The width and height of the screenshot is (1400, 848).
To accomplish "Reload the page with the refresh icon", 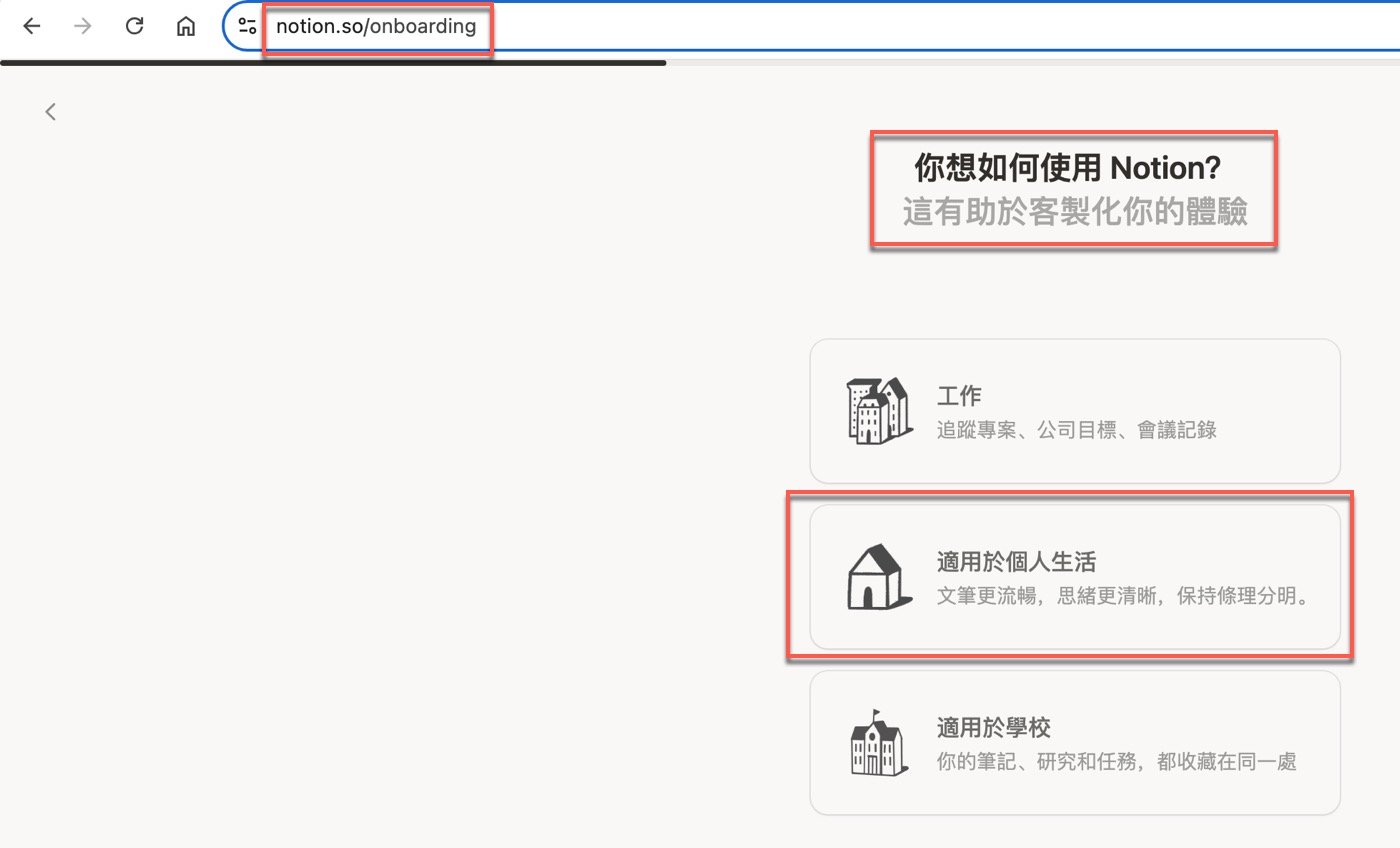I will (134, 27).
